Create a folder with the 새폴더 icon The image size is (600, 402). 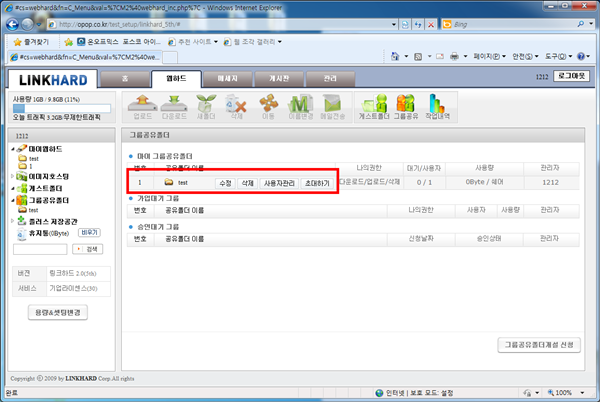(x=206, y=107)
